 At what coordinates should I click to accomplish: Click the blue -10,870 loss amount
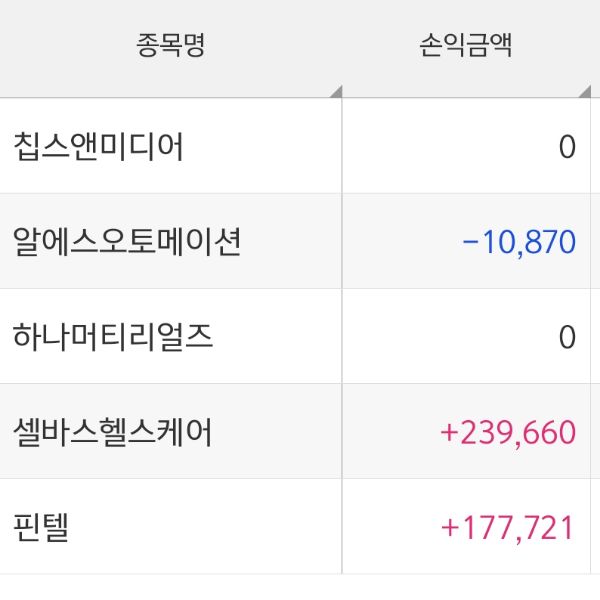pos(519,242)
